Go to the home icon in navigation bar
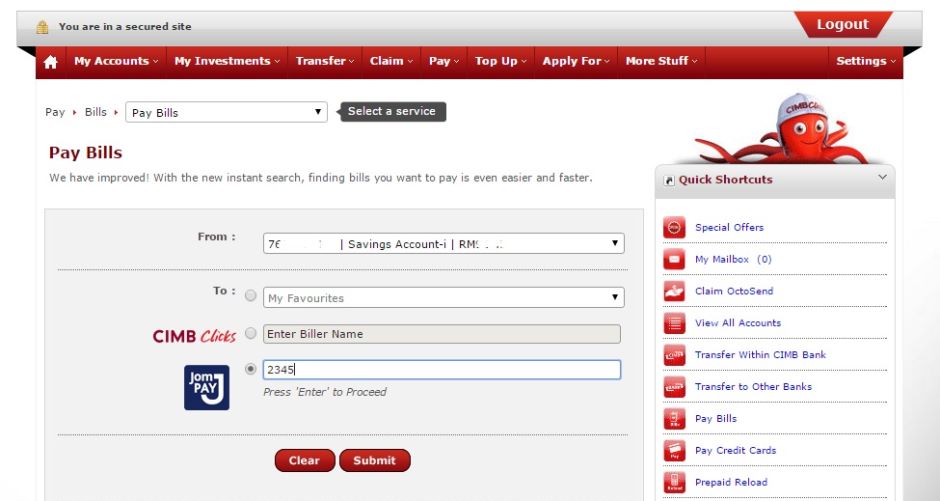The height and width of the screenshot is (501, 940). (50, 62)
